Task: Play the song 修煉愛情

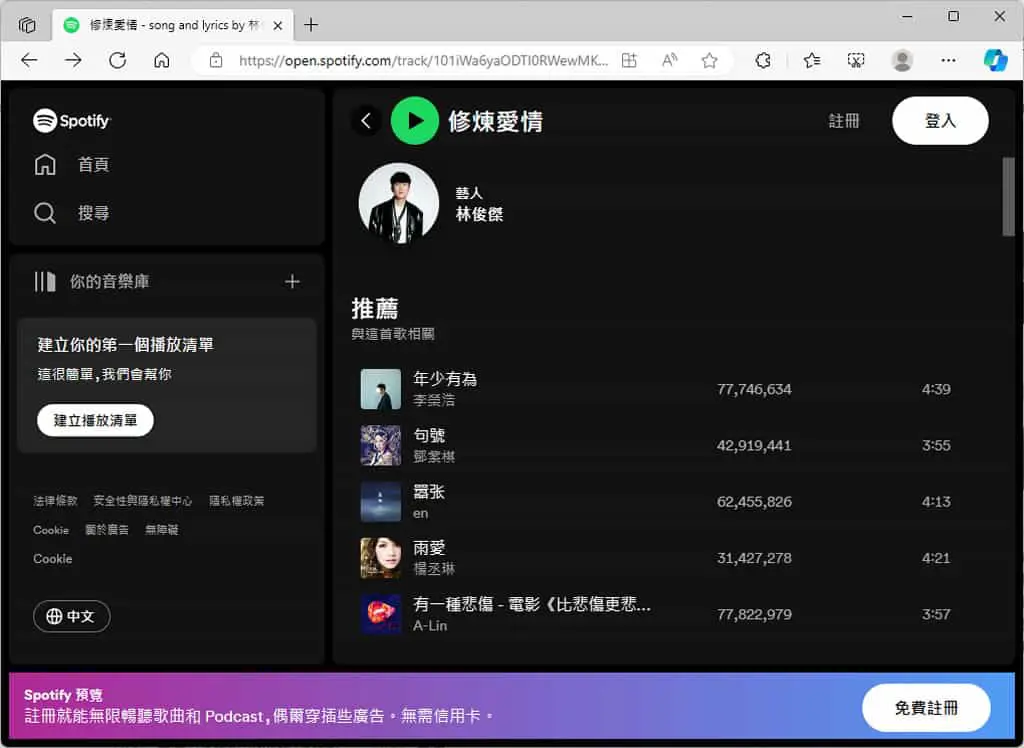Action: click(x=414, y=121)
